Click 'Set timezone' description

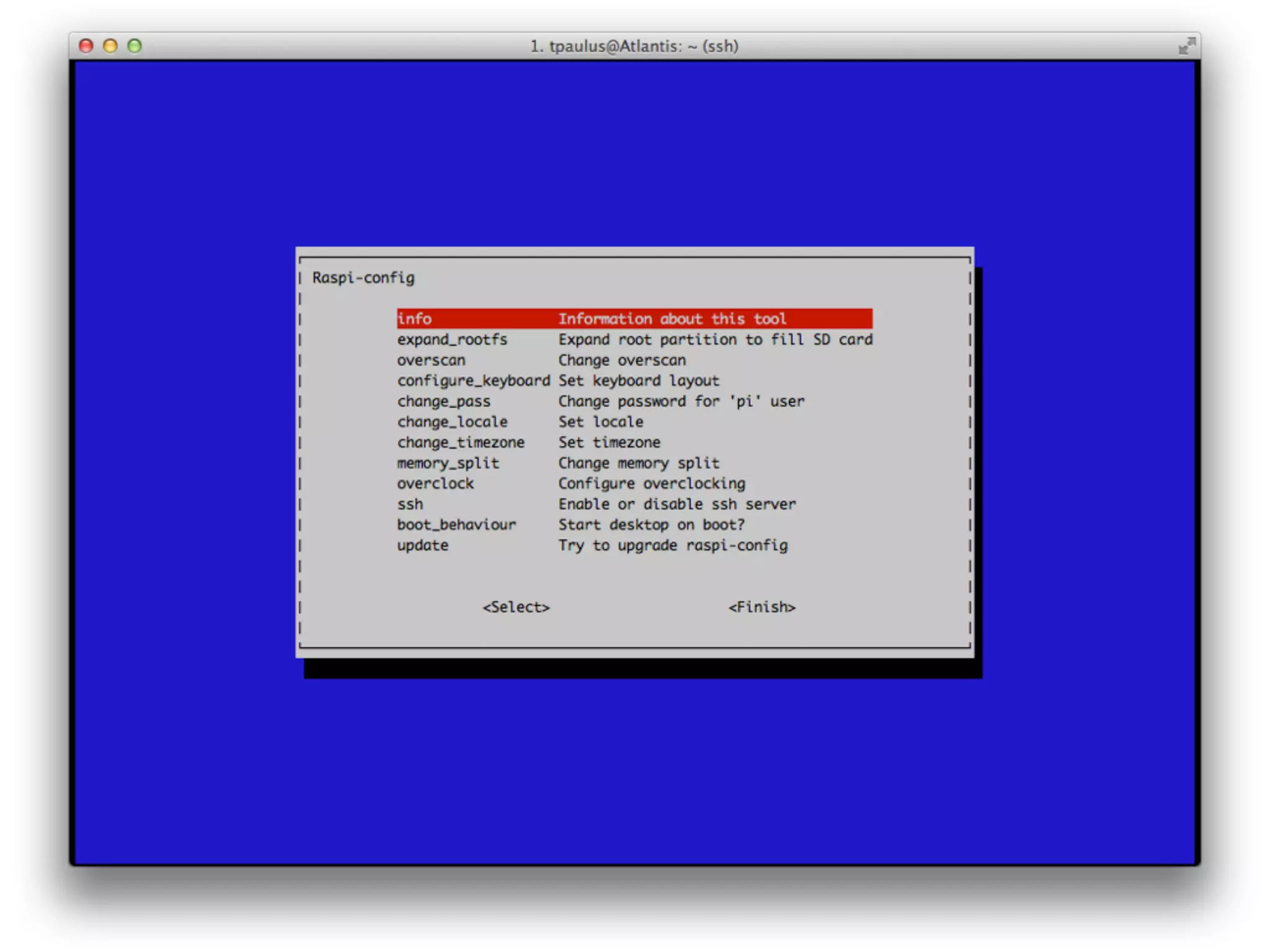609,443
